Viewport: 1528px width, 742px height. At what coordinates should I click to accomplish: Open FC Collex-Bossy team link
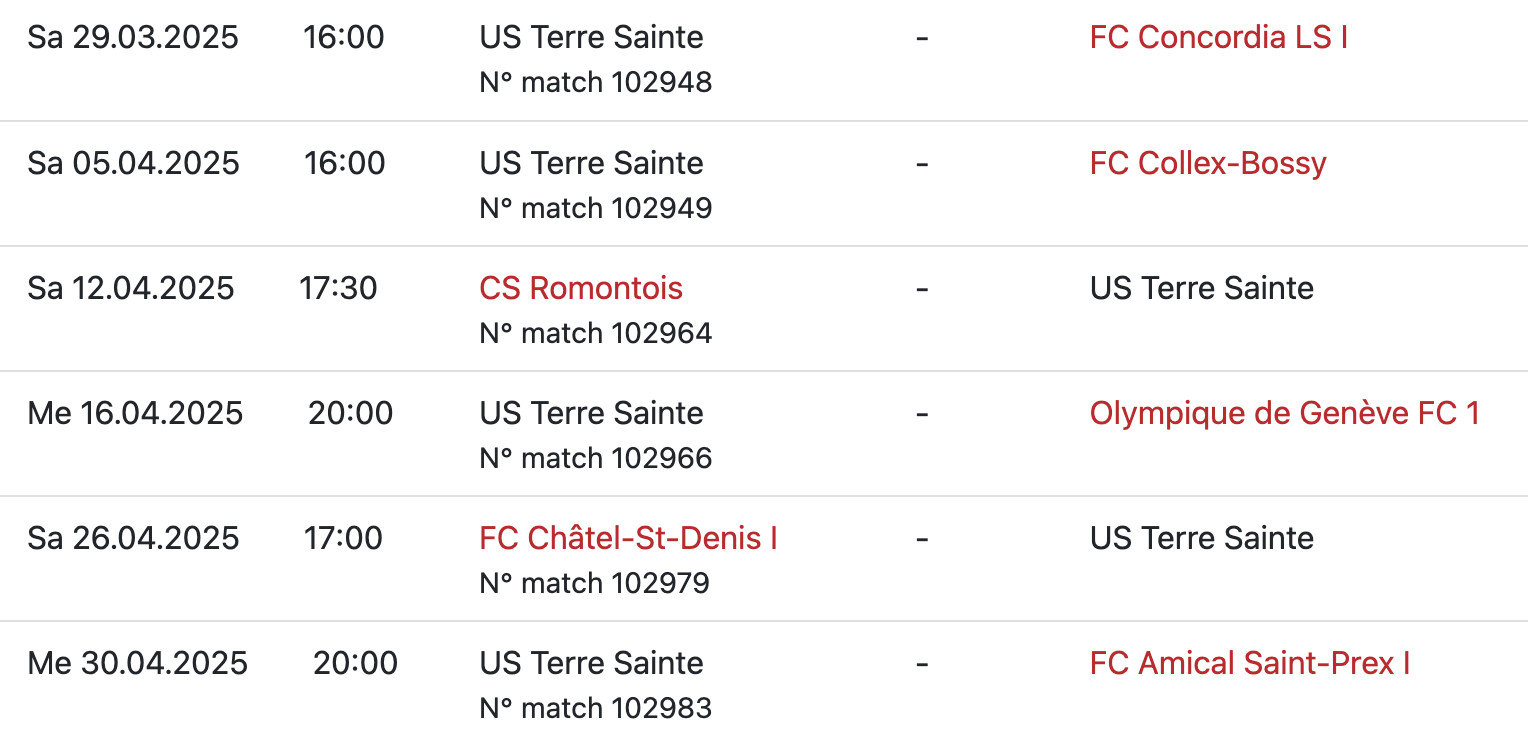tap(1207, 163)
